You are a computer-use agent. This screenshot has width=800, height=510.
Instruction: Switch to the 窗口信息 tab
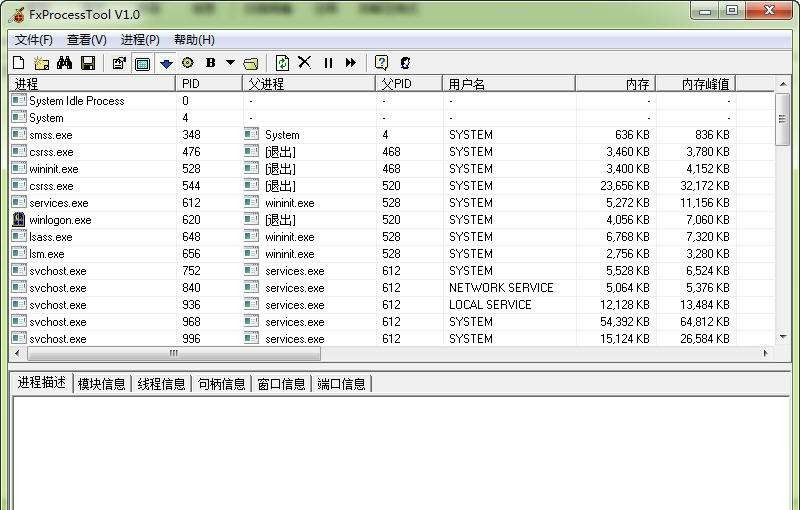click(x=281, y=384)
